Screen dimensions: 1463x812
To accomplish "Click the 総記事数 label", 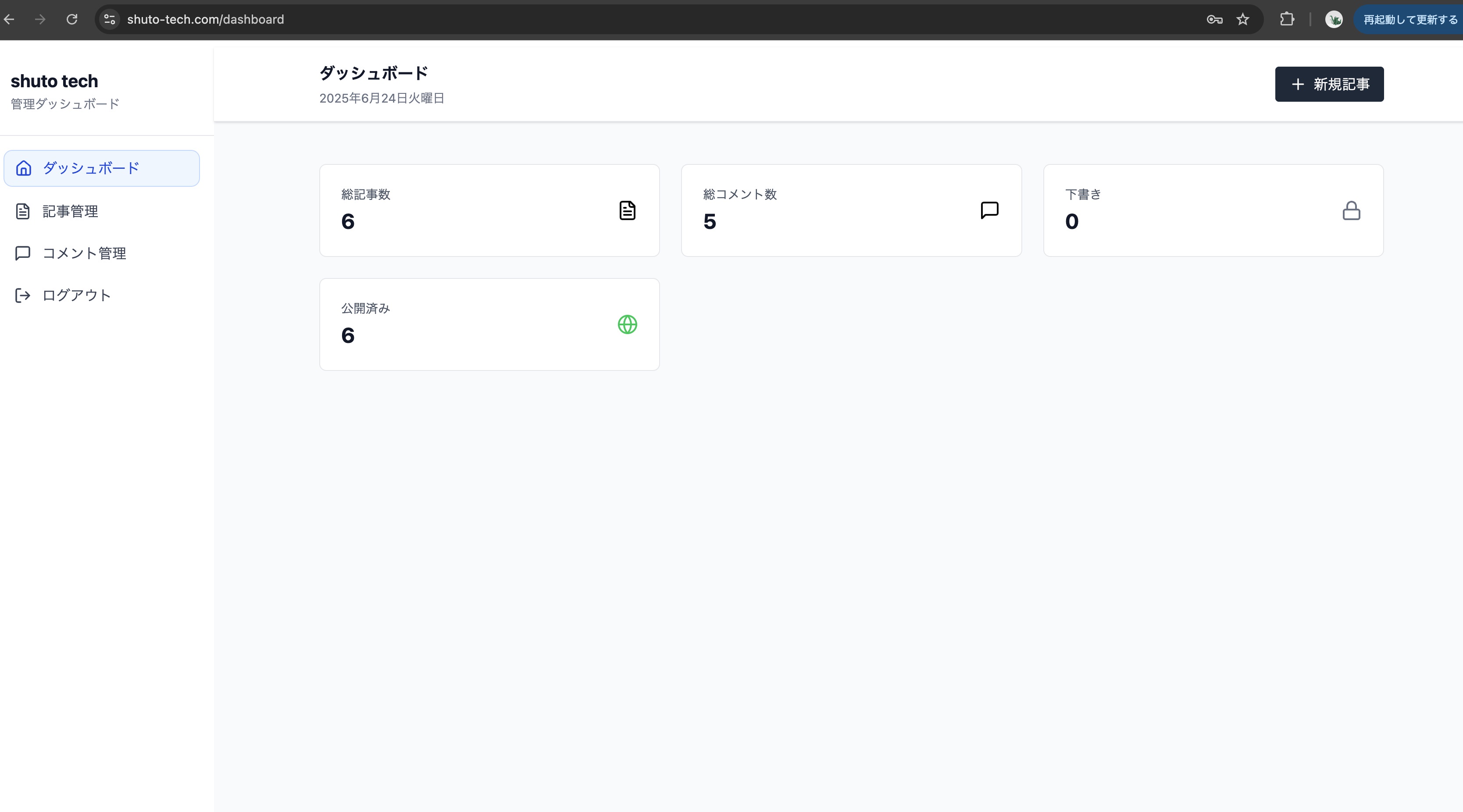I will 366,194.
